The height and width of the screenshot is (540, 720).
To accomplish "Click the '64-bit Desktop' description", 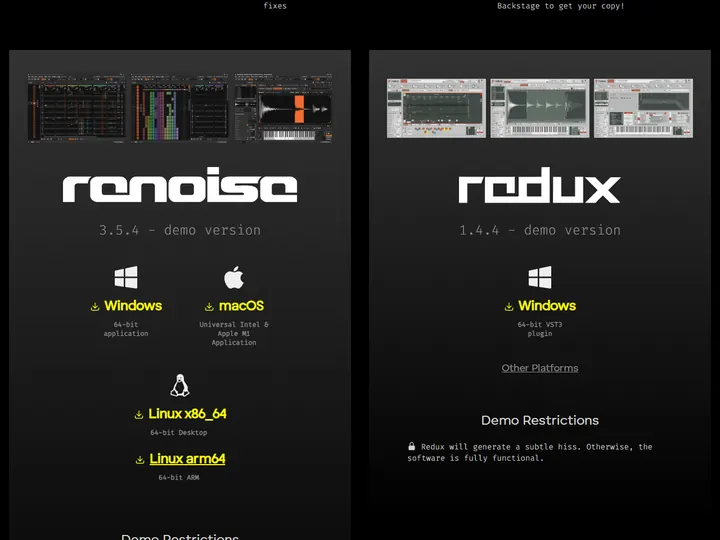I will 179,433.
